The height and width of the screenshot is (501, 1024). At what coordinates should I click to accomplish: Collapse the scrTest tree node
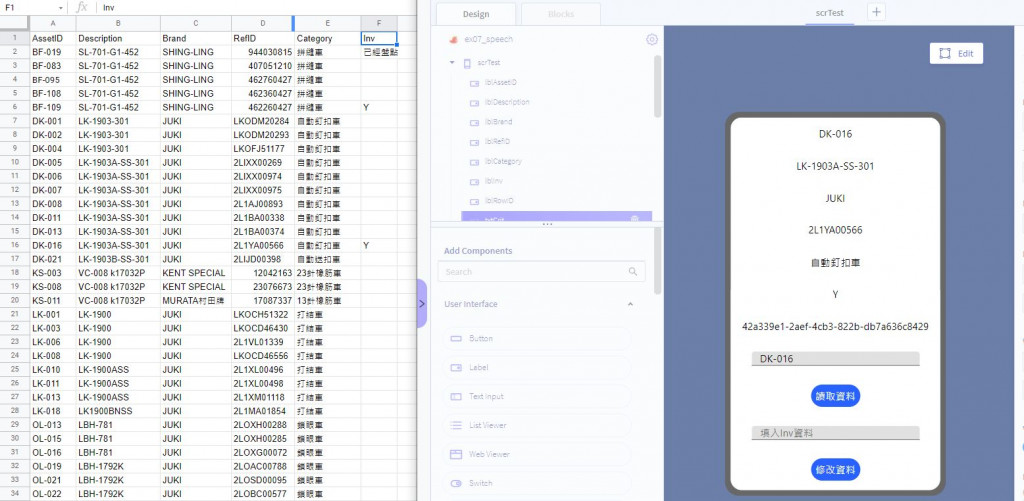click(x=451, y=63)
